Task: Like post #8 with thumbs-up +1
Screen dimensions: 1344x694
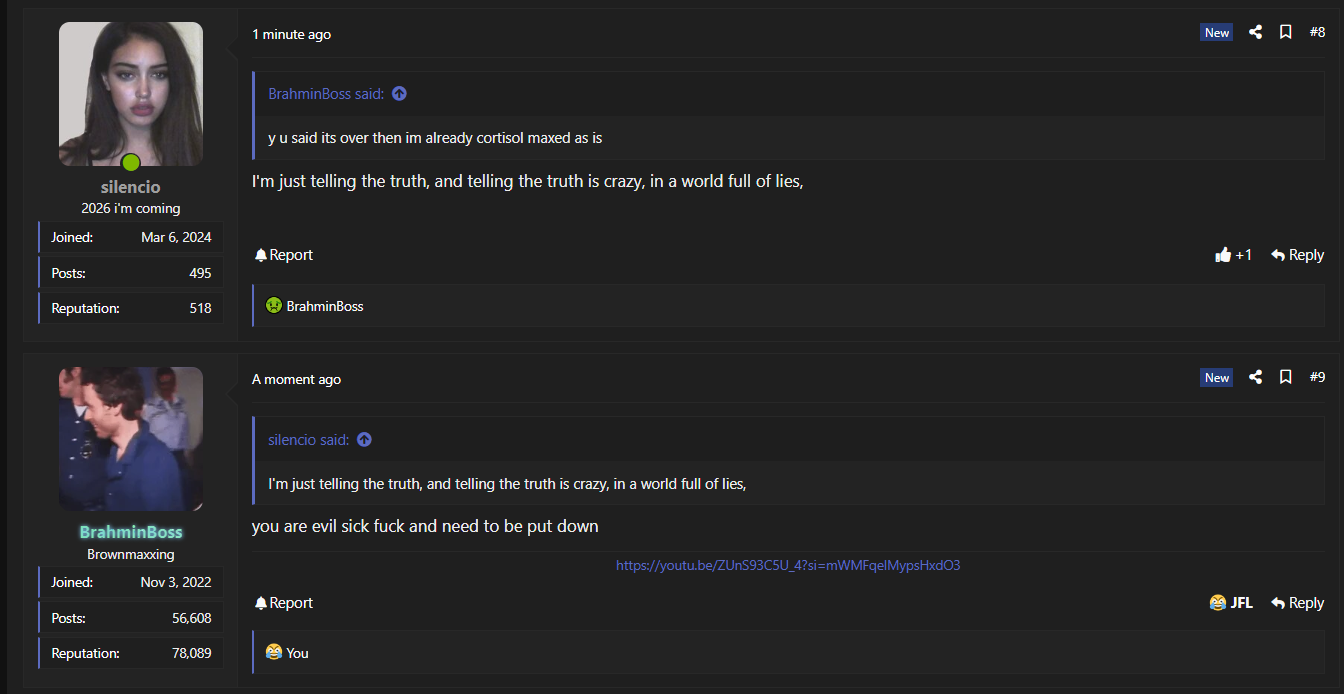Action: (x=1233, y=255)
